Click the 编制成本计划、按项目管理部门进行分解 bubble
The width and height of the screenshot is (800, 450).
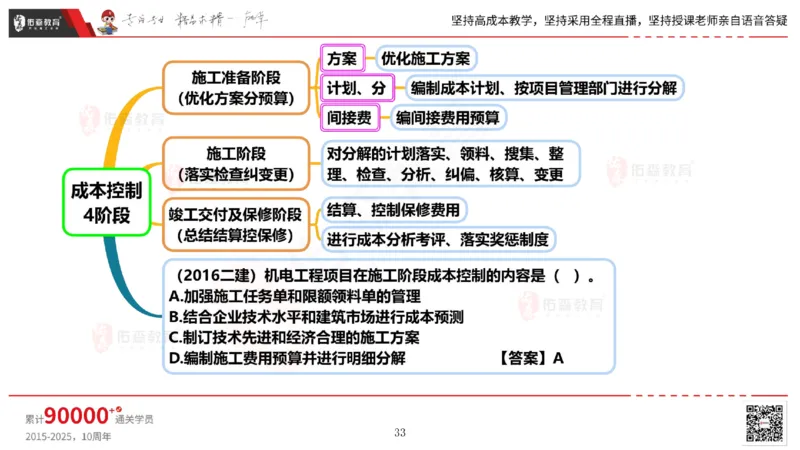[544, 88]
